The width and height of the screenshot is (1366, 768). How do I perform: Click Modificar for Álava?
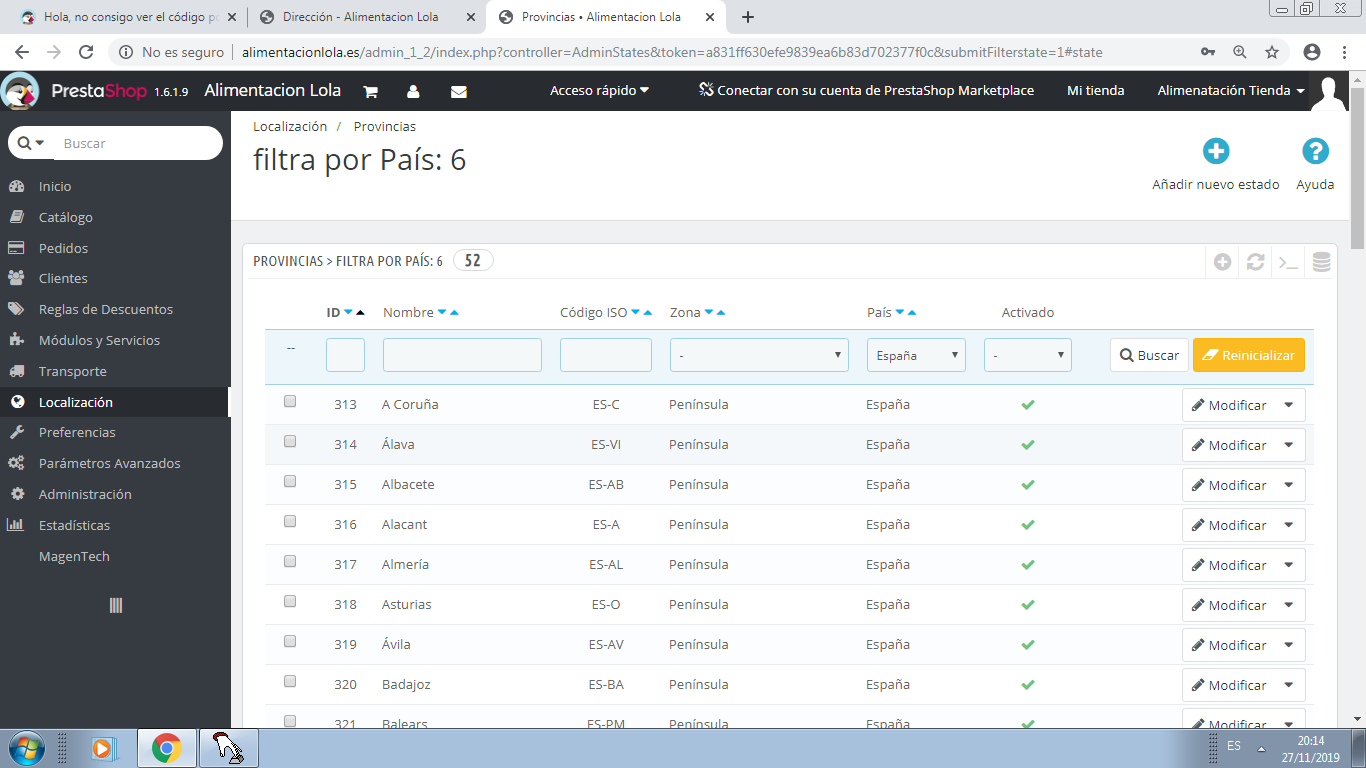[x=1228, y=445]
